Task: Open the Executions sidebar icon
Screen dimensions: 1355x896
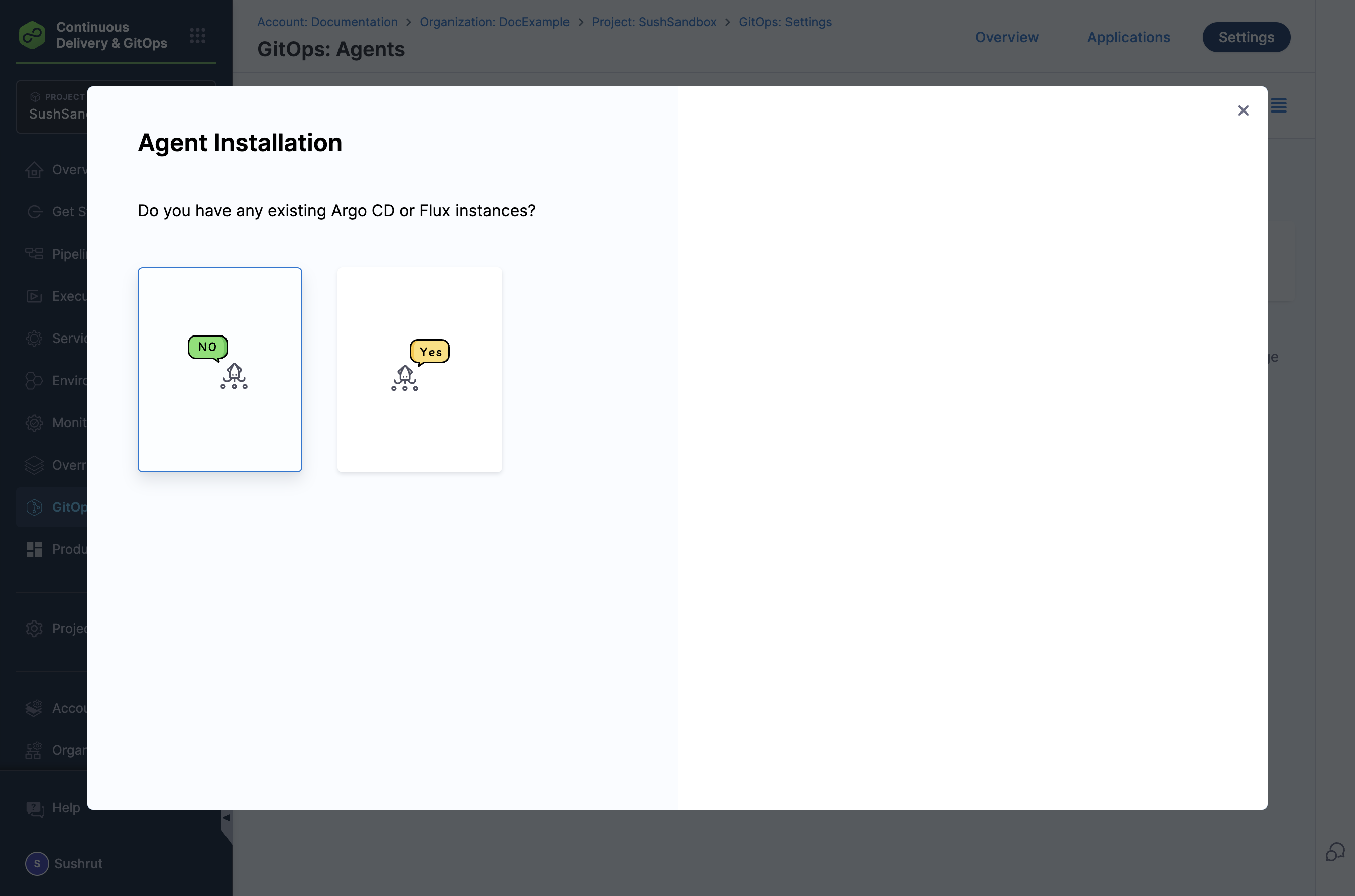Action: [x=34, y=296]
